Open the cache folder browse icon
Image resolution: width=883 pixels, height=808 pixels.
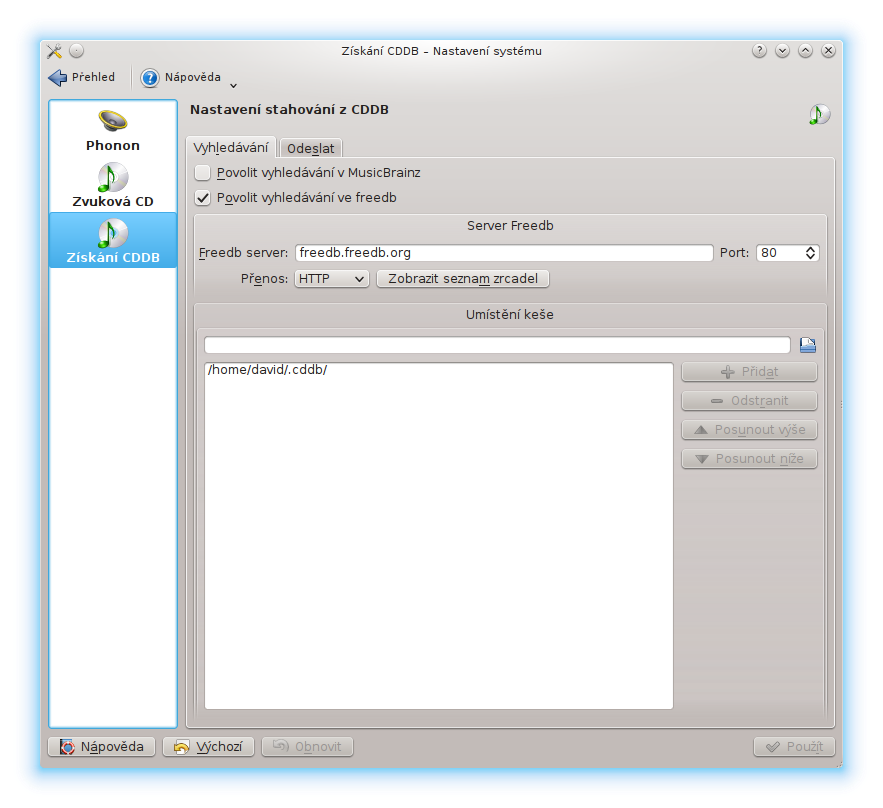coord(808,345)
